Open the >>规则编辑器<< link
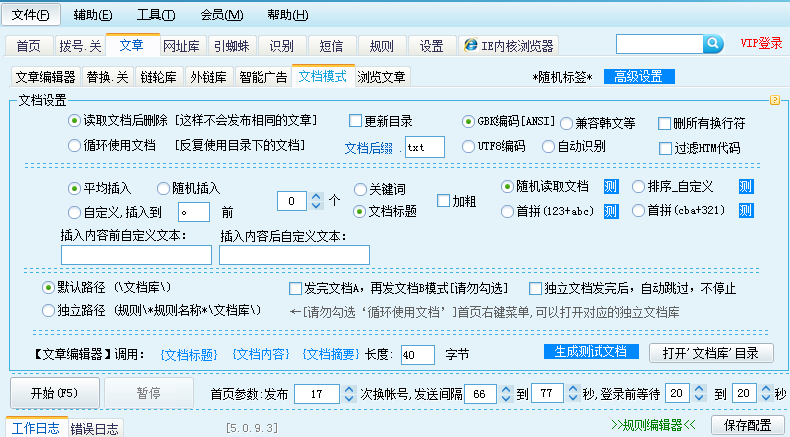Viewport: 790px width, 437px height. (653, 425)
